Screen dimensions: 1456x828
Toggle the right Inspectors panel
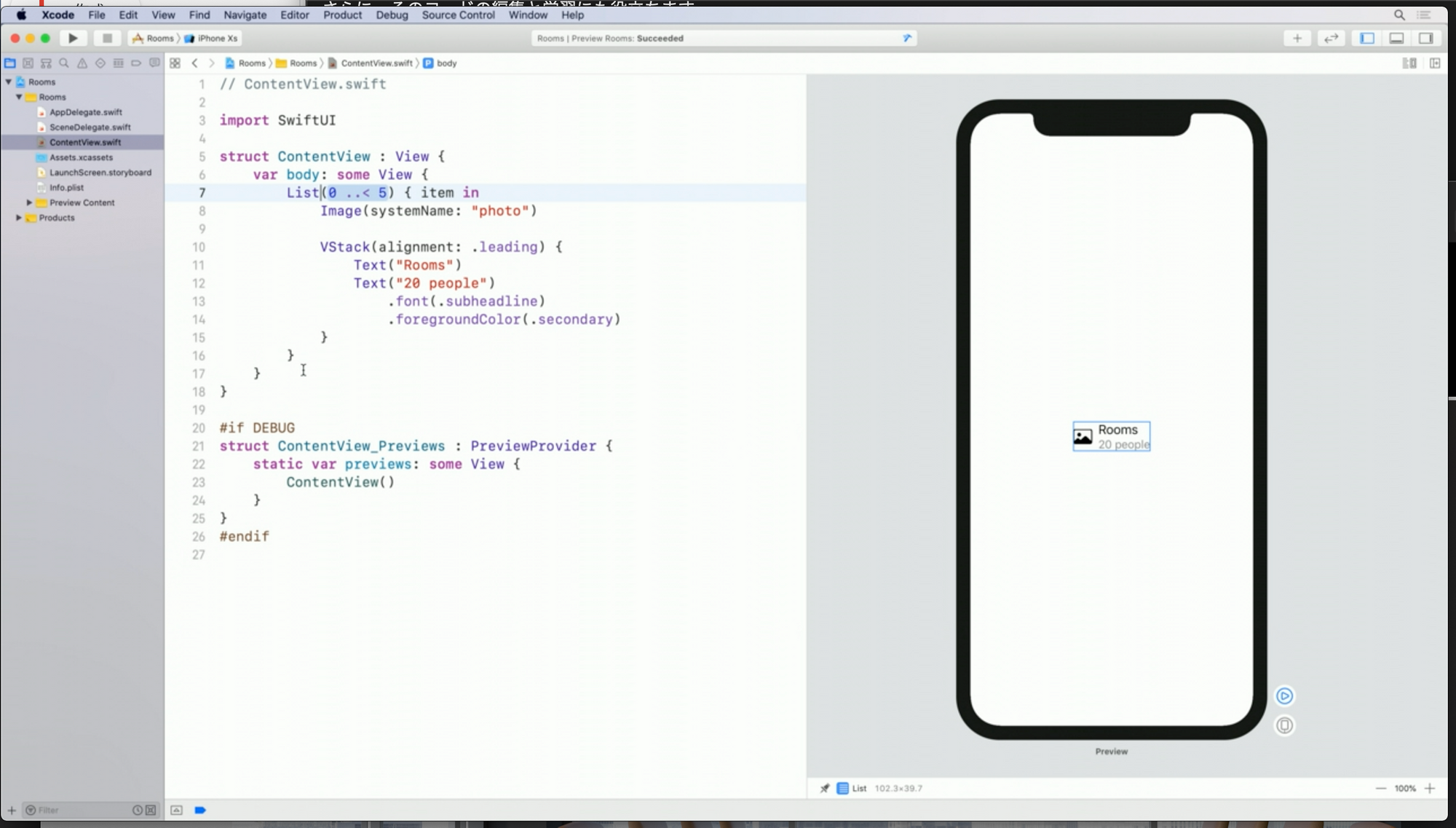[1425, 38]
